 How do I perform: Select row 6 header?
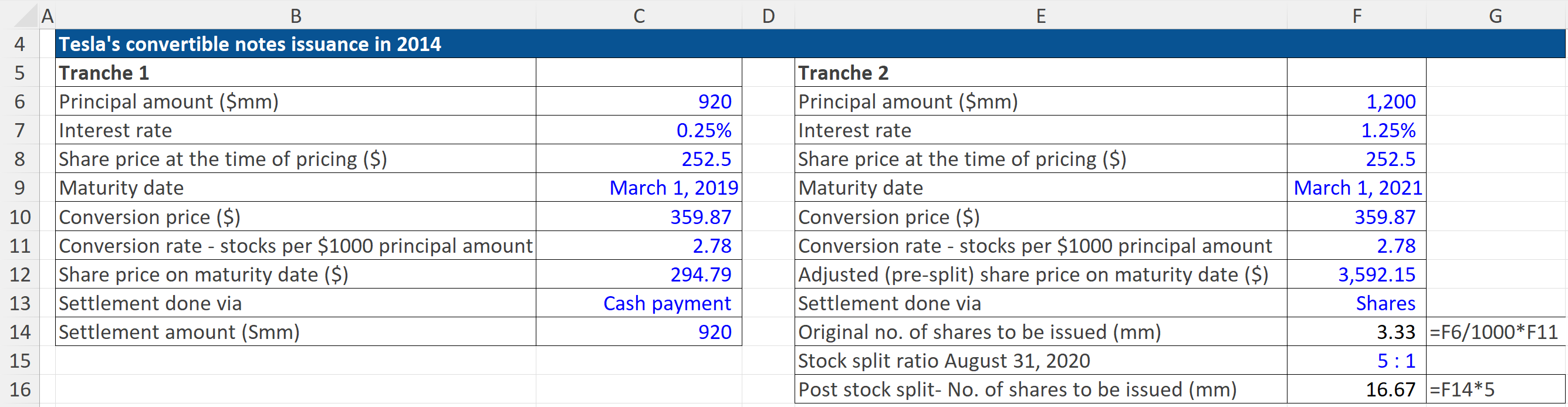(19, 101)
